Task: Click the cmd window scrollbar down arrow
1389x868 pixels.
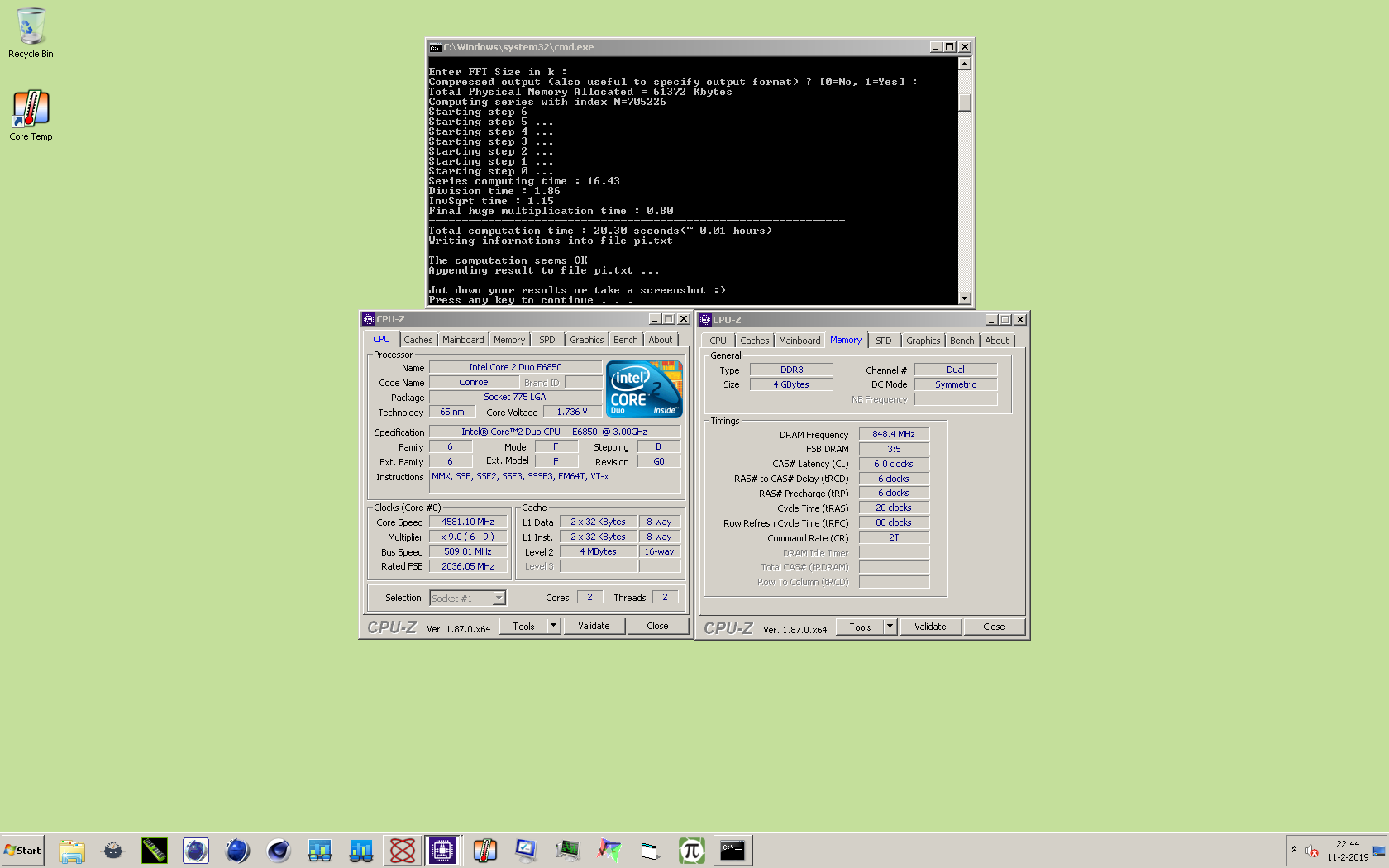Action: coord(964,298)
